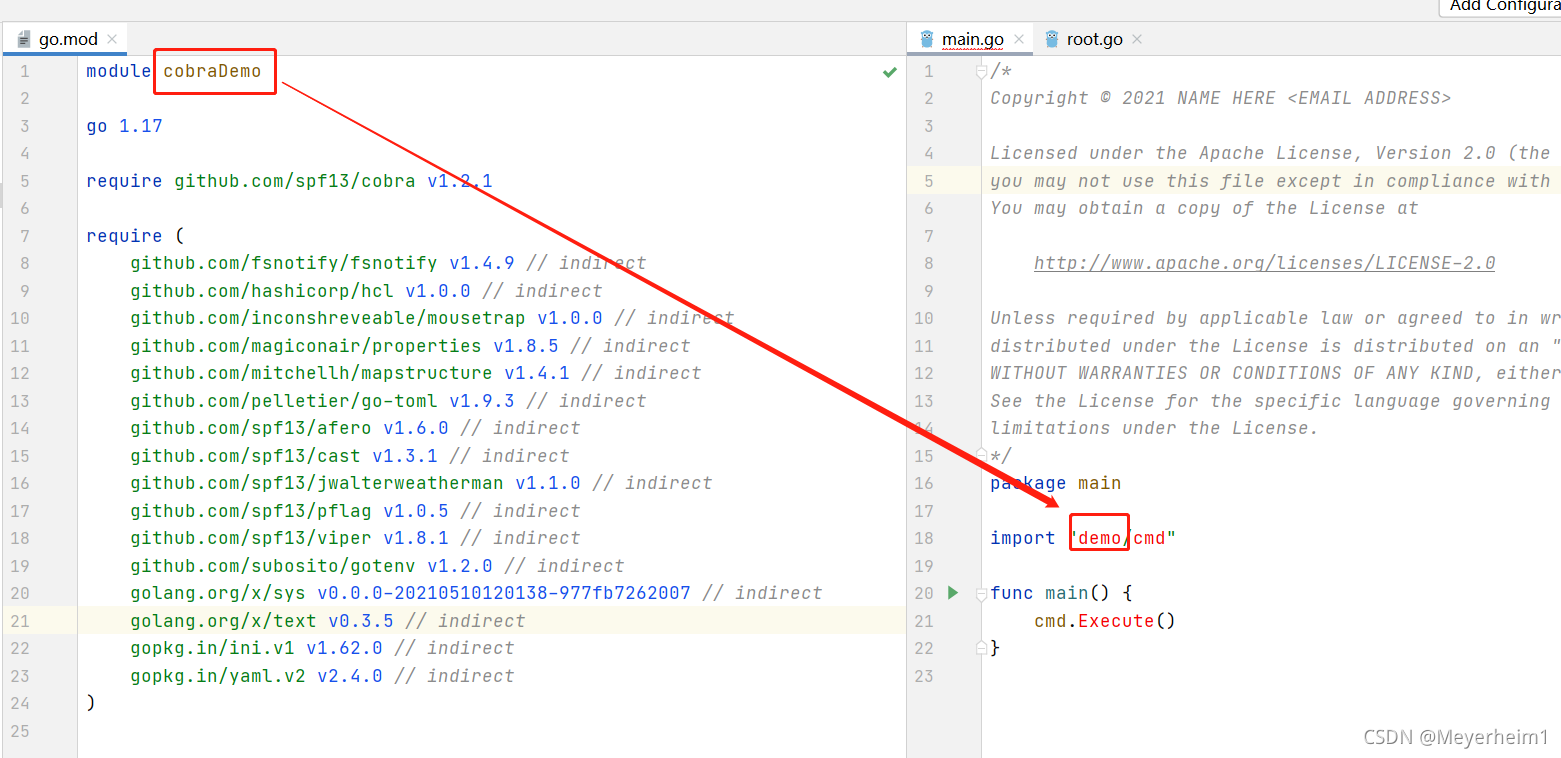Click "func main() {" declaration
Viewport: 1561px width, 758px height.
1061,593
